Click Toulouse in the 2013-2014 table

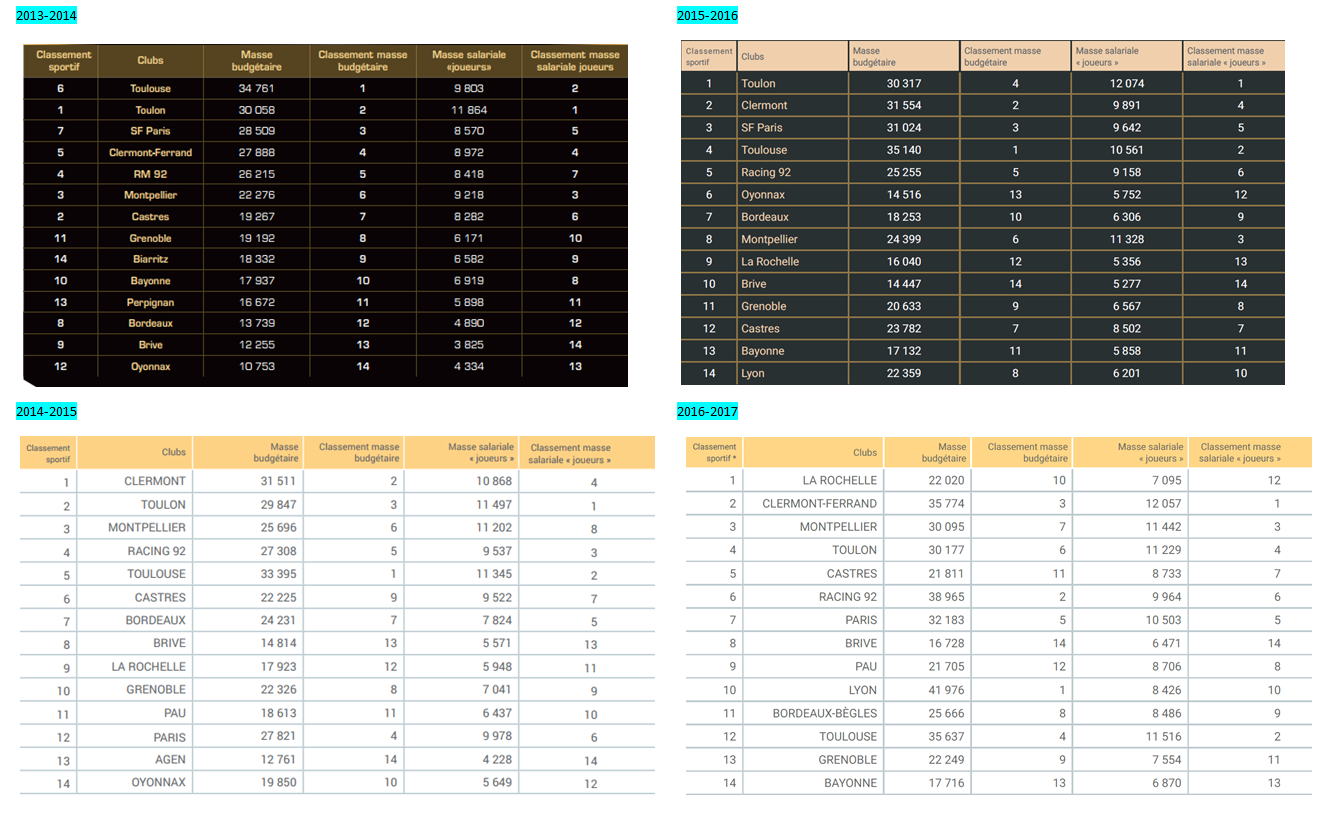pos(150,89)
